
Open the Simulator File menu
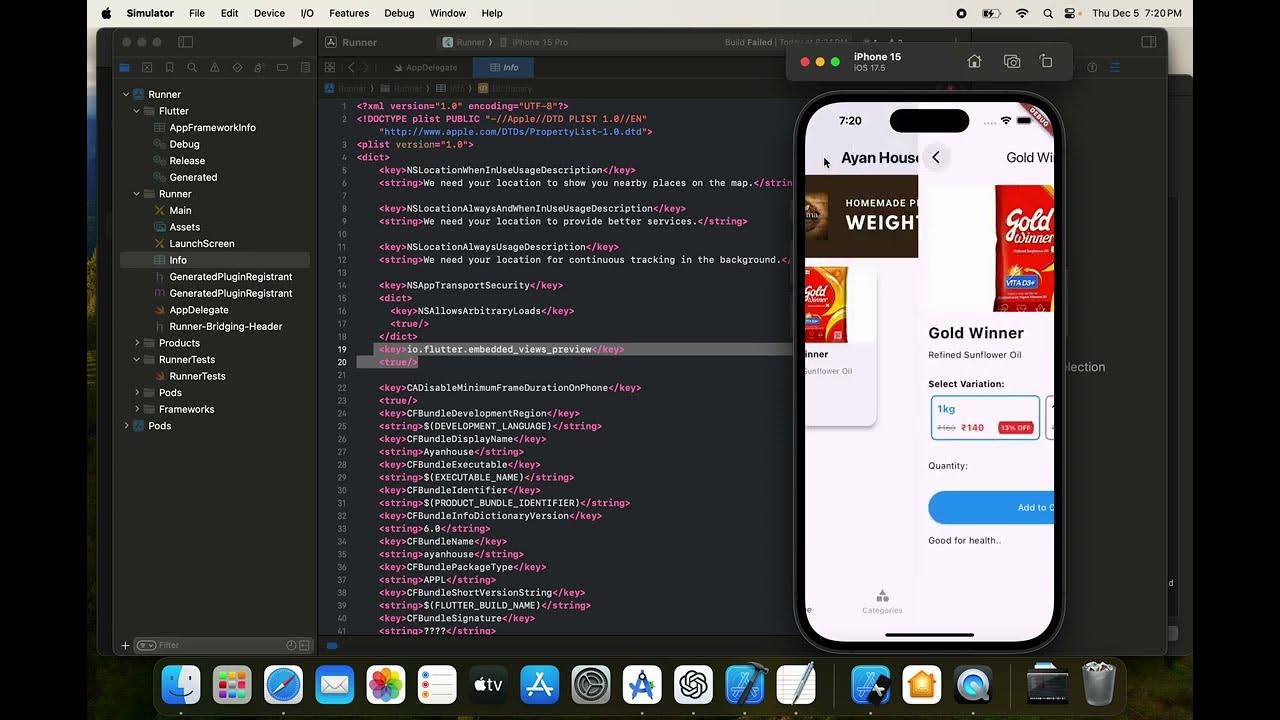pos(197,13)
